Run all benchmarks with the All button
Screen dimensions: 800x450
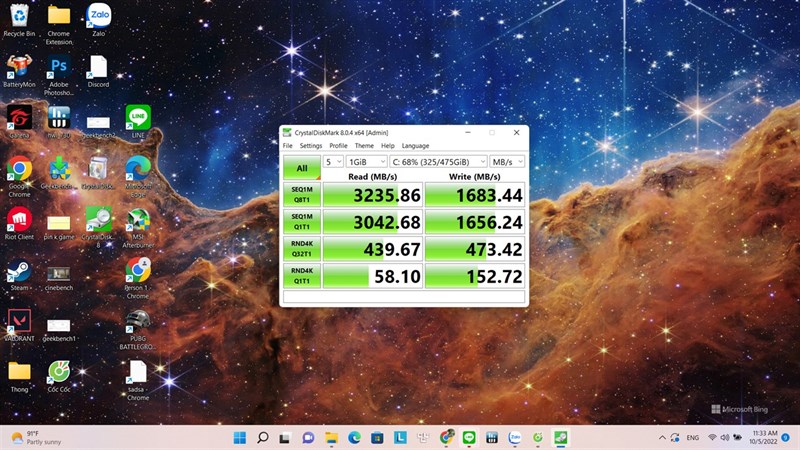tap(302, 168)
